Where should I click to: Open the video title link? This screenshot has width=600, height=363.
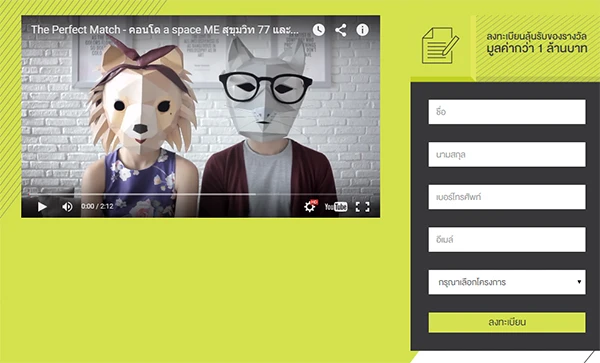(x=165, y=30)
